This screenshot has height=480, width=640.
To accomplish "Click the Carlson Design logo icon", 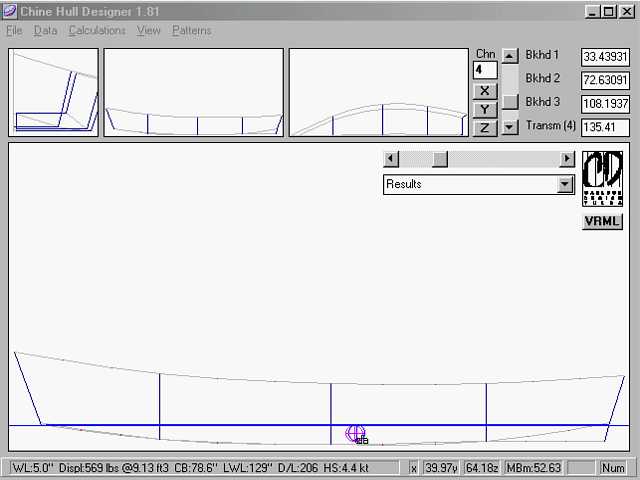I will [x=602, y=180].
